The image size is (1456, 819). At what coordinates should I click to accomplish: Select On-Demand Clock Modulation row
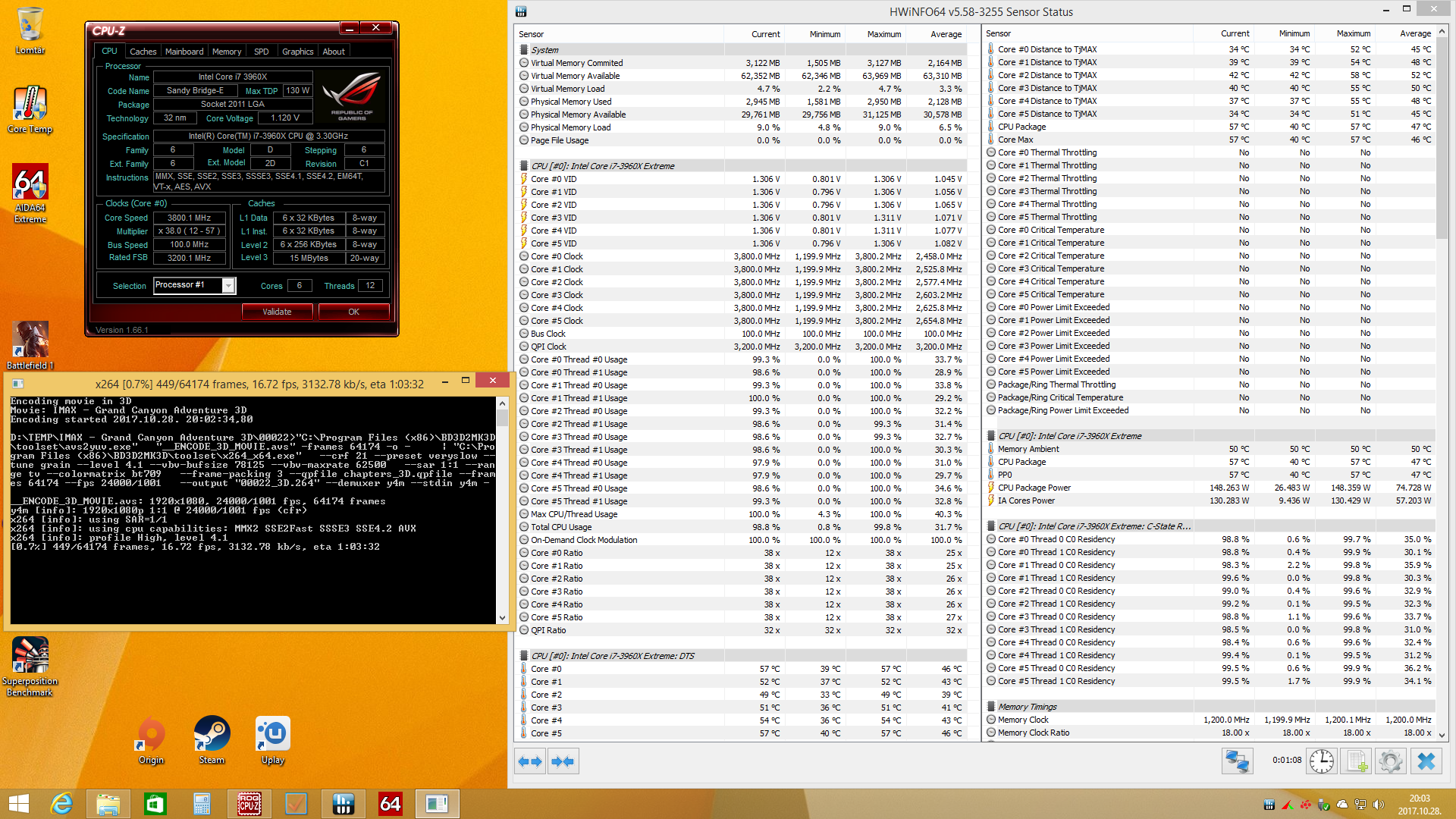pos(742,540)
